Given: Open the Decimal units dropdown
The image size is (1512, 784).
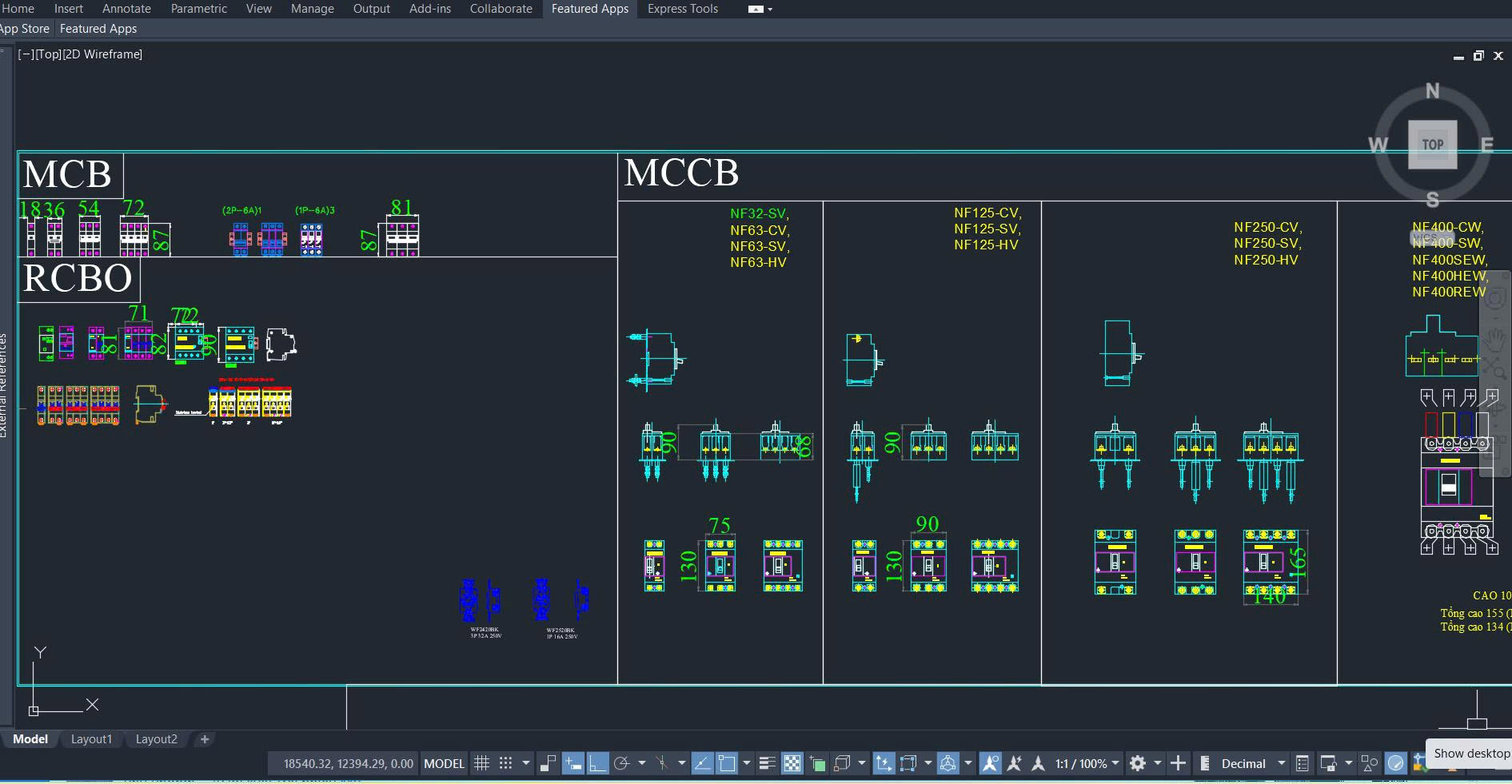Looking at the screenshot, I should pyautogui.click(x=1251, y=763).
